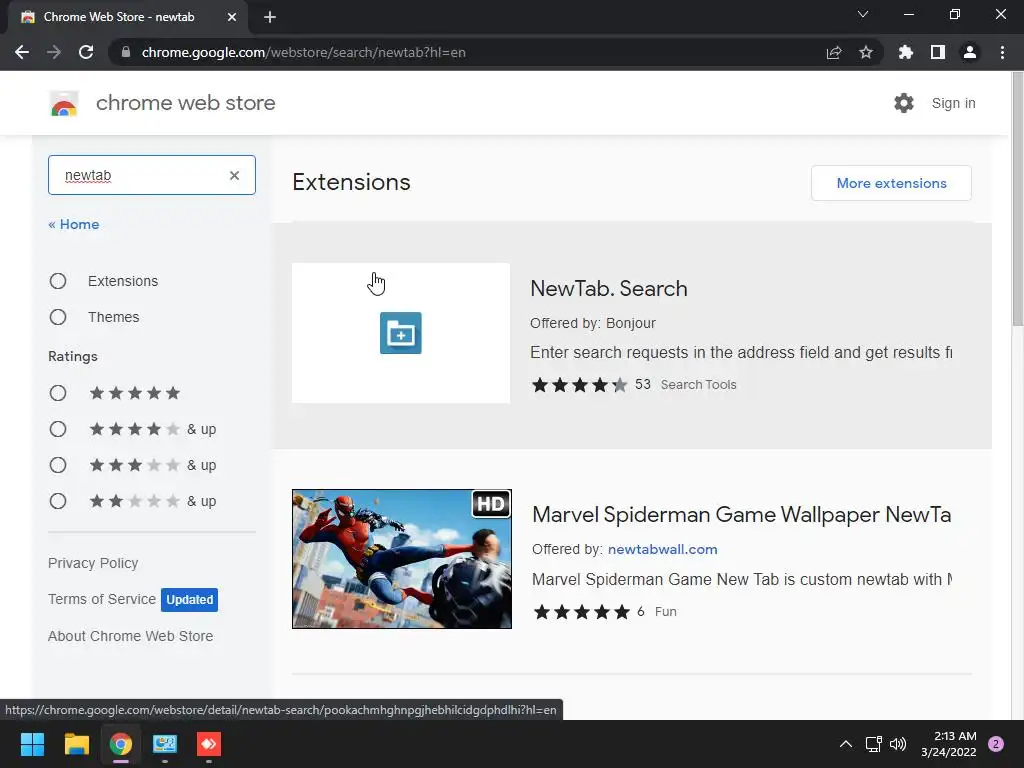1024x768 pixels.
Task: Select three stars & up filter
Action: pos(58,464)
